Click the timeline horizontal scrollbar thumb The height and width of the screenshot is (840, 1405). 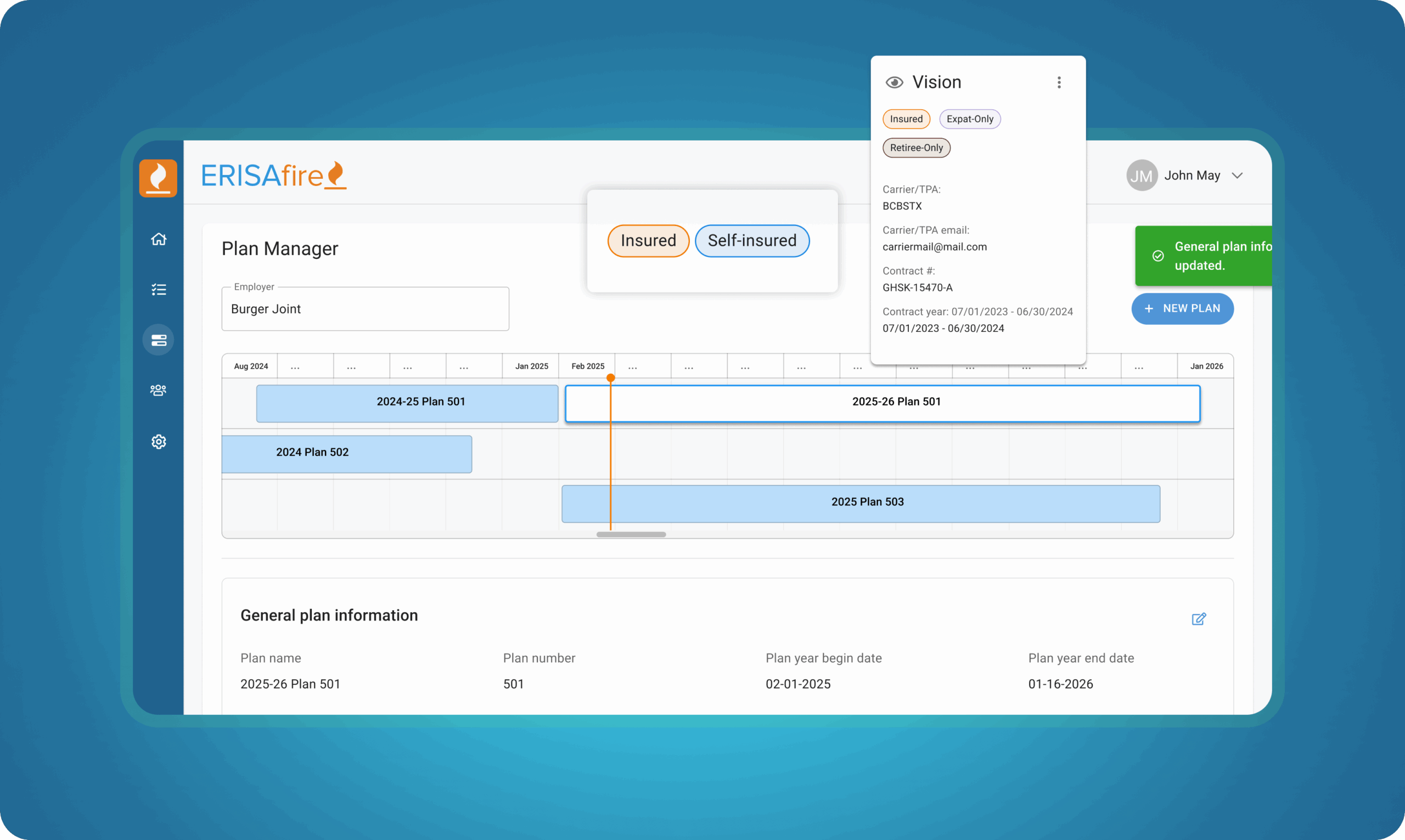(631, 534)
